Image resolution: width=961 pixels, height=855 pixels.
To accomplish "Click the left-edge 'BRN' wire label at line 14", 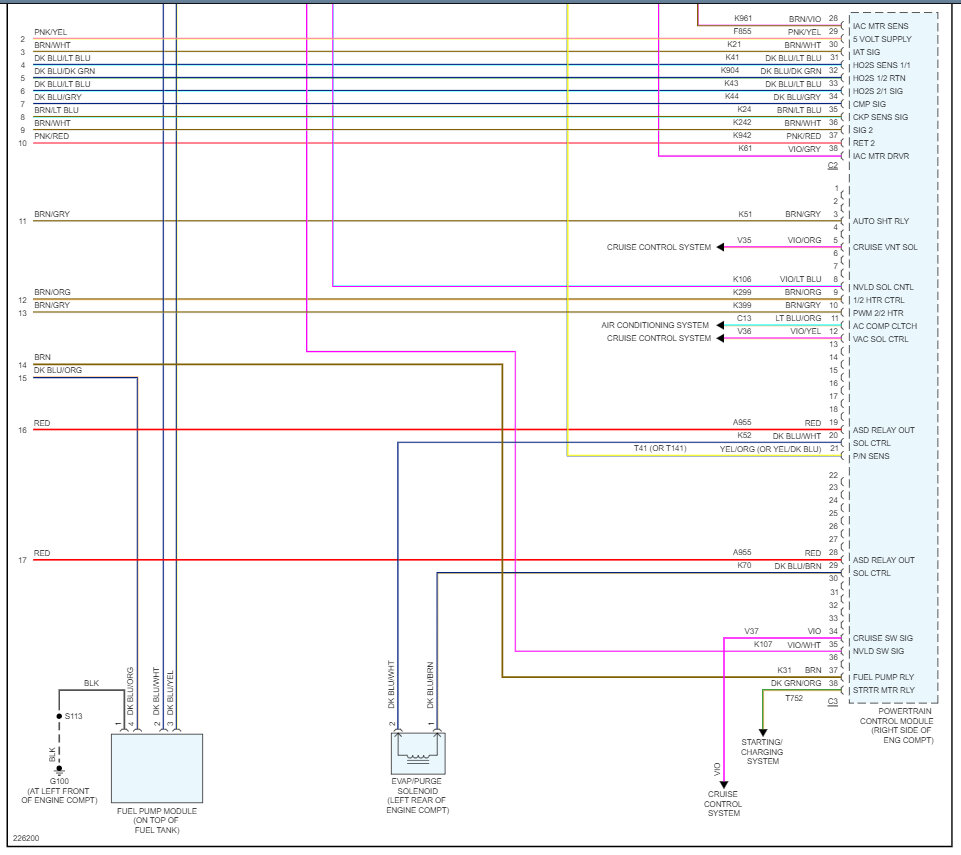I will (42, 357).
